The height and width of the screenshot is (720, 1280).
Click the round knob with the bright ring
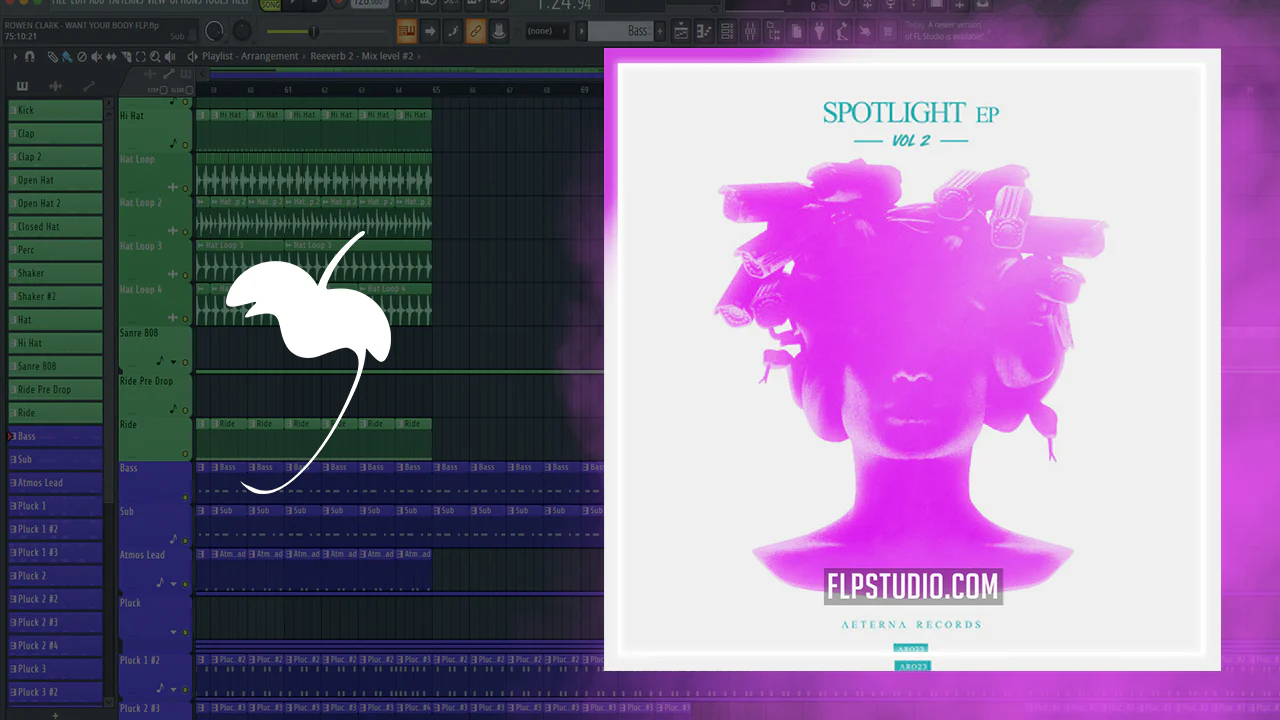tap(215, 31)
